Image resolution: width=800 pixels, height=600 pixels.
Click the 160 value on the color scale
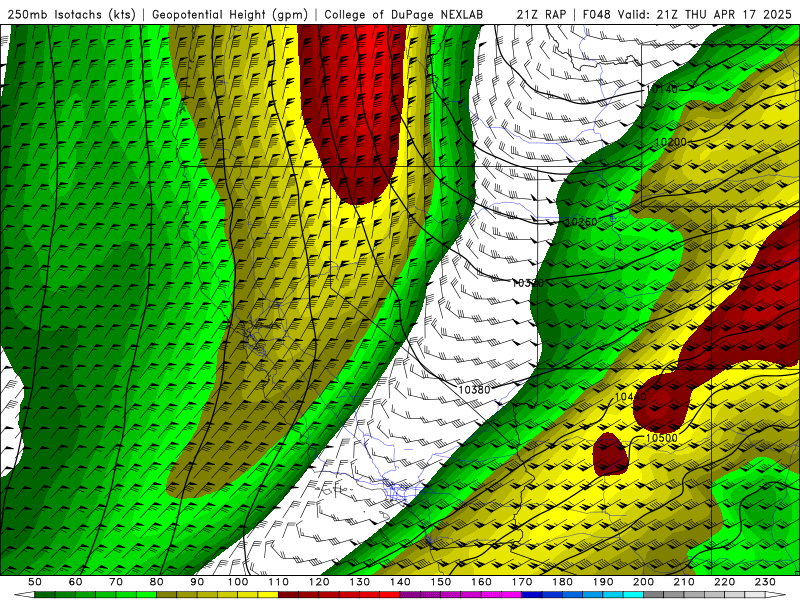click(481, 582)
